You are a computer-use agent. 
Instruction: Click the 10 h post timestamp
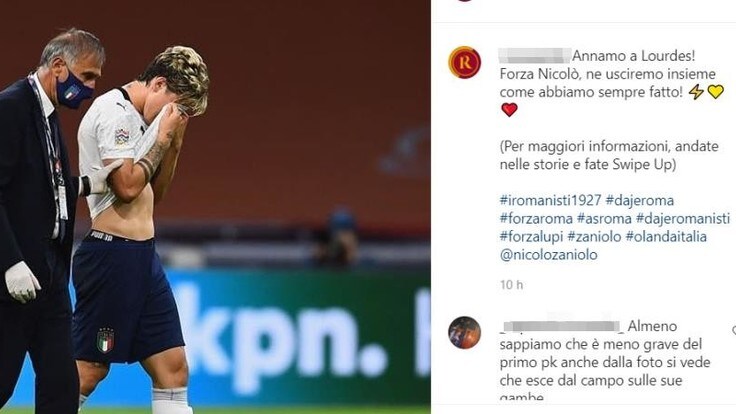click(511, 285)
